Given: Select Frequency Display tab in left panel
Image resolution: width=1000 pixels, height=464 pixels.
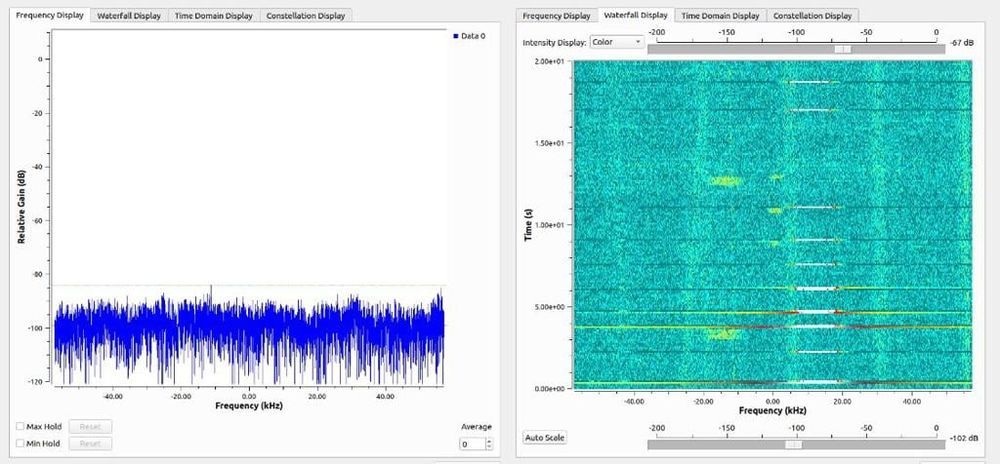Looking at the screenshot, I should (x=50, y=16).
